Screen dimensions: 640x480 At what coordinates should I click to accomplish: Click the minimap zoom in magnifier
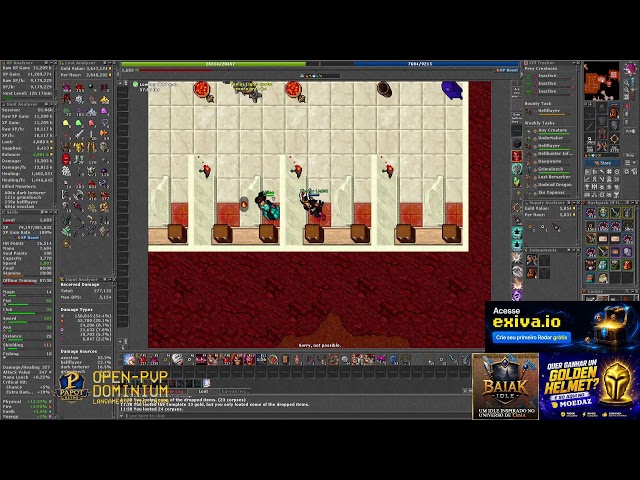pyautogui.click(x=627, y=83)
